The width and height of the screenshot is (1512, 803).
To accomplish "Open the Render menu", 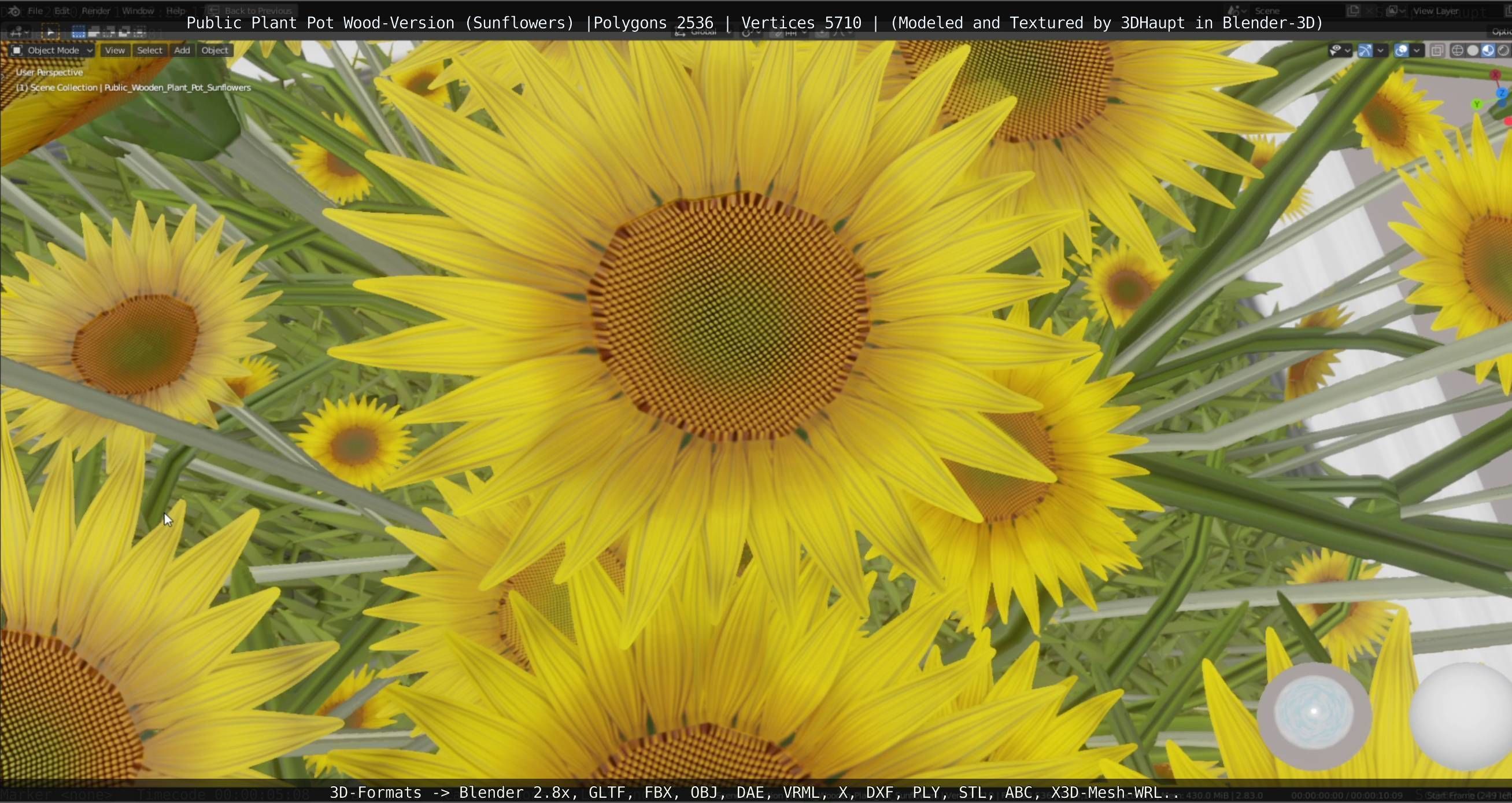I will point(95,10).
